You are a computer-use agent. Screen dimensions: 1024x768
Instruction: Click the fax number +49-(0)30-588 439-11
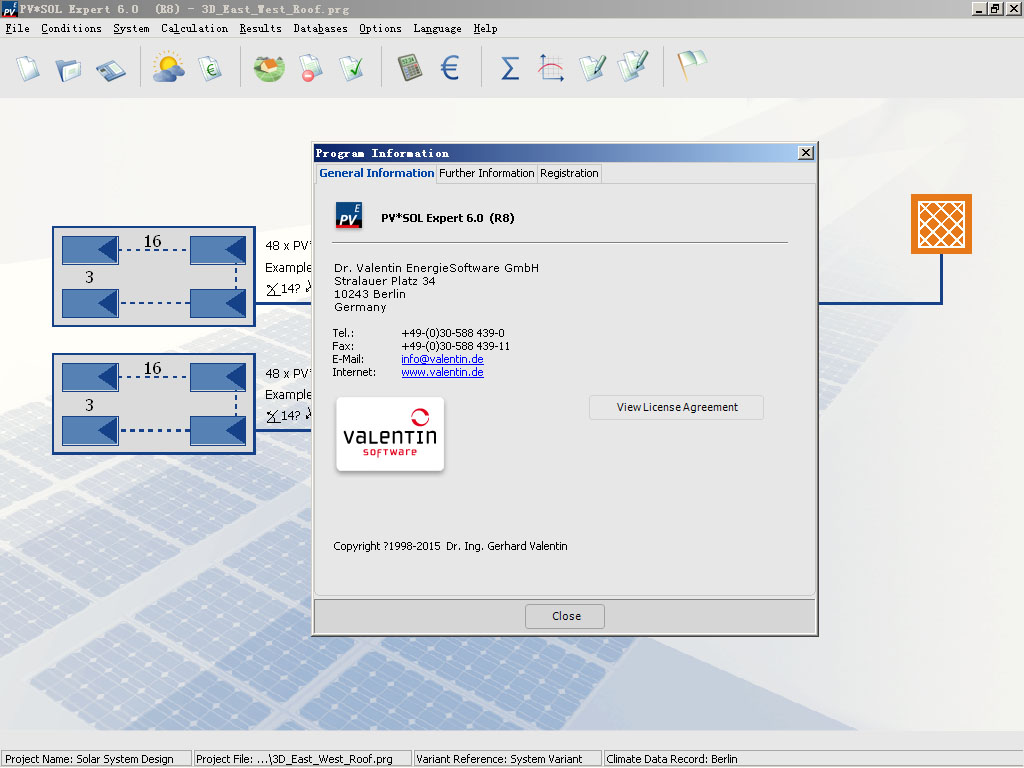[455, 346]
